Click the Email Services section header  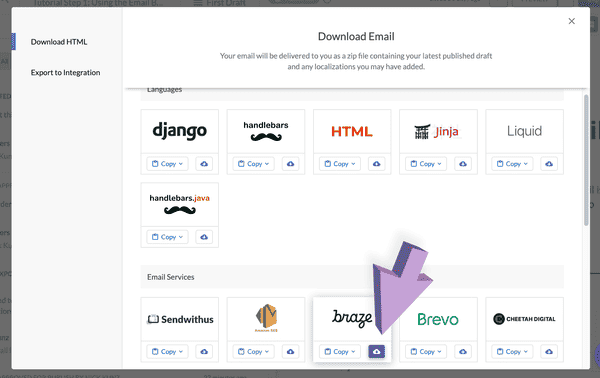pyautogui.click(x=352, y=277)
